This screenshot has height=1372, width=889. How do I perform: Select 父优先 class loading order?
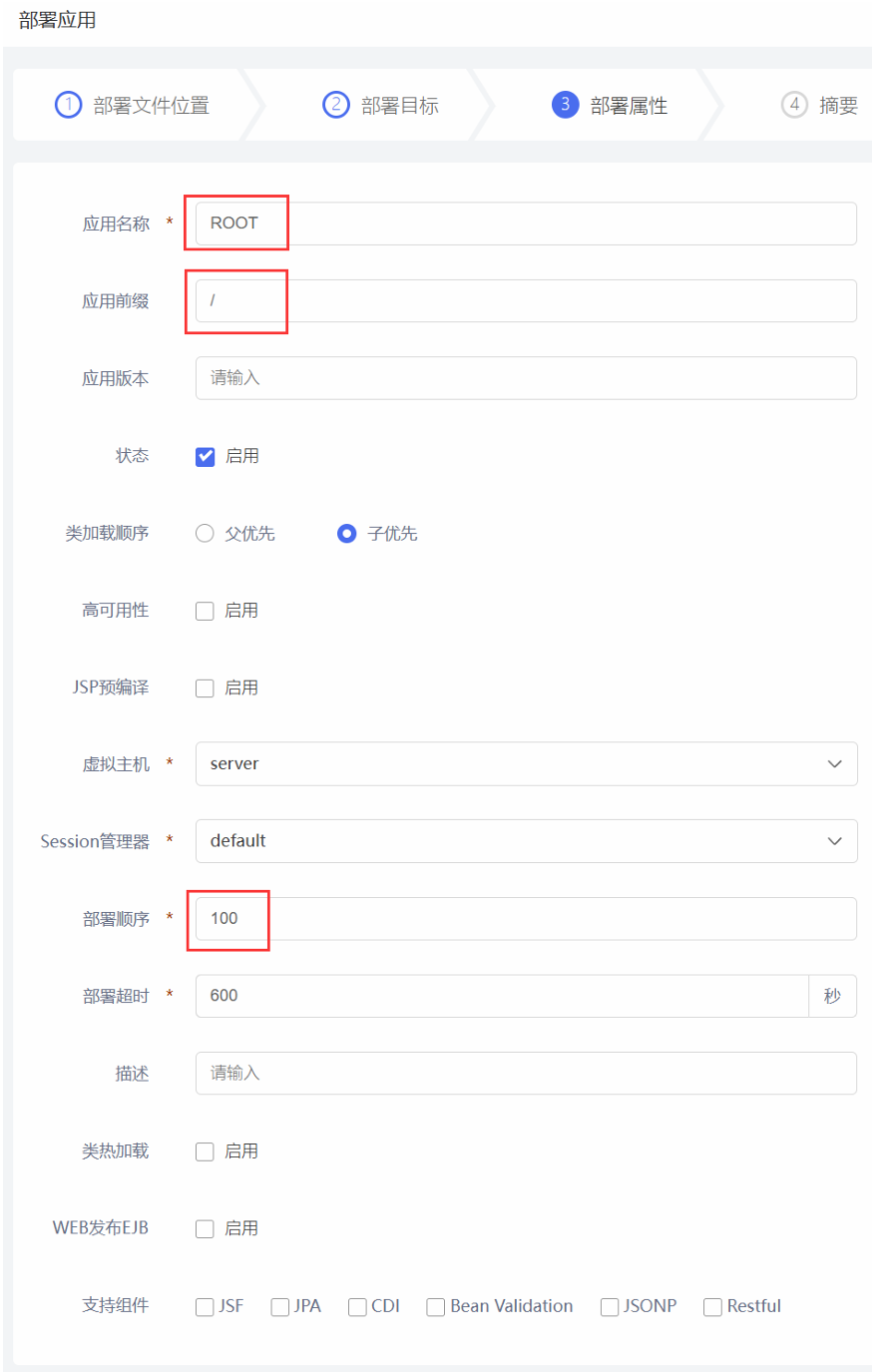pyautogui.click(x=206, y=534)
